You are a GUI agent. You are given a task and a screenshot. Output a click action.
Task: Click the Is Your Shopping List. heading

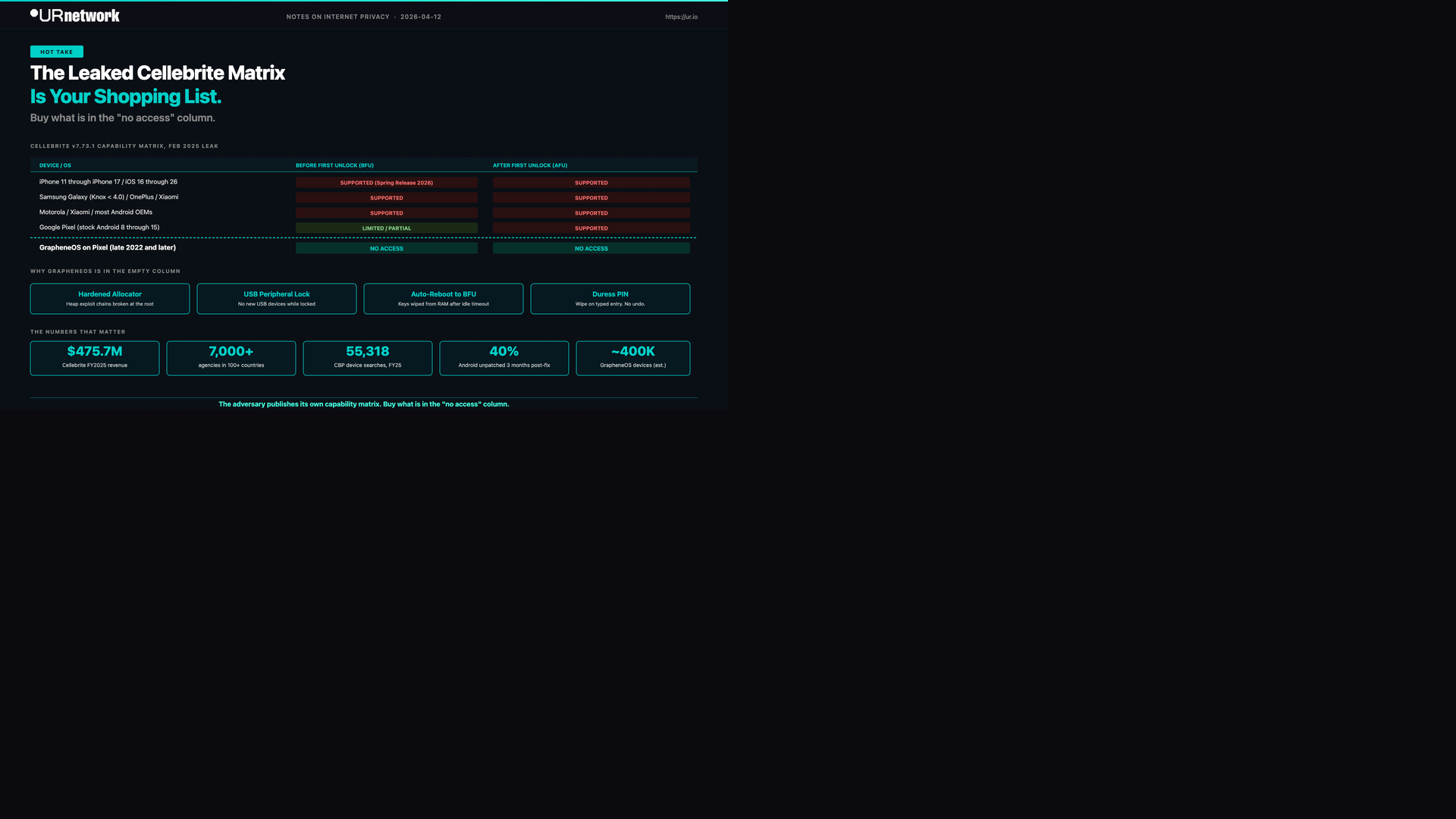[x=126, y=96]
